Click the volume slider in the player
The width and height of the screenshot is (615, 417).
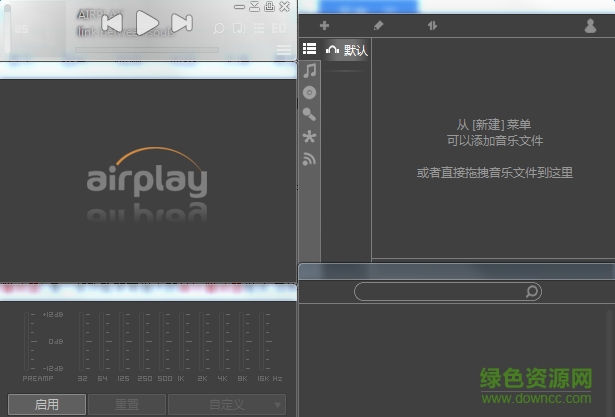(7, 29)
